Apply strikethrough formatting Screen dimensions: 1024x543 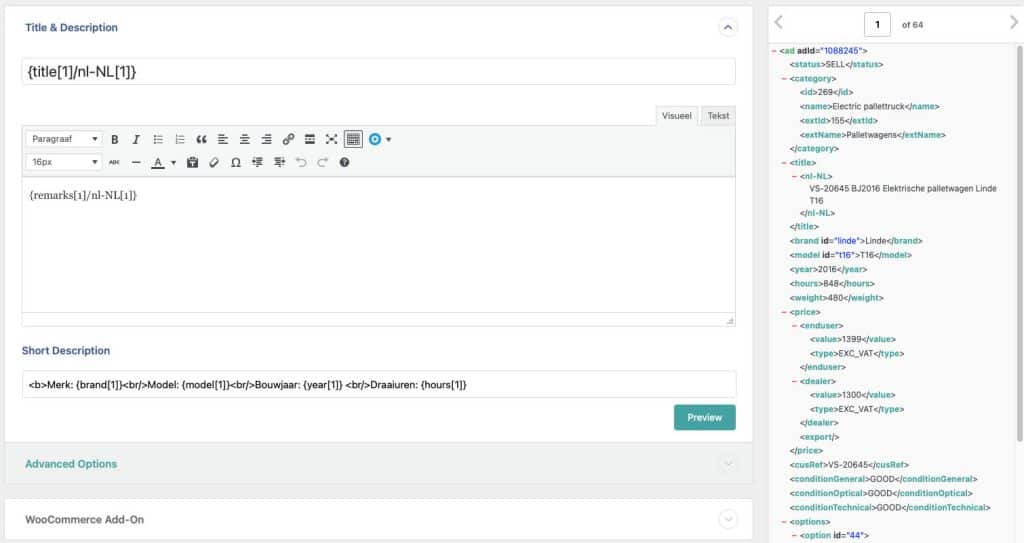114,162
